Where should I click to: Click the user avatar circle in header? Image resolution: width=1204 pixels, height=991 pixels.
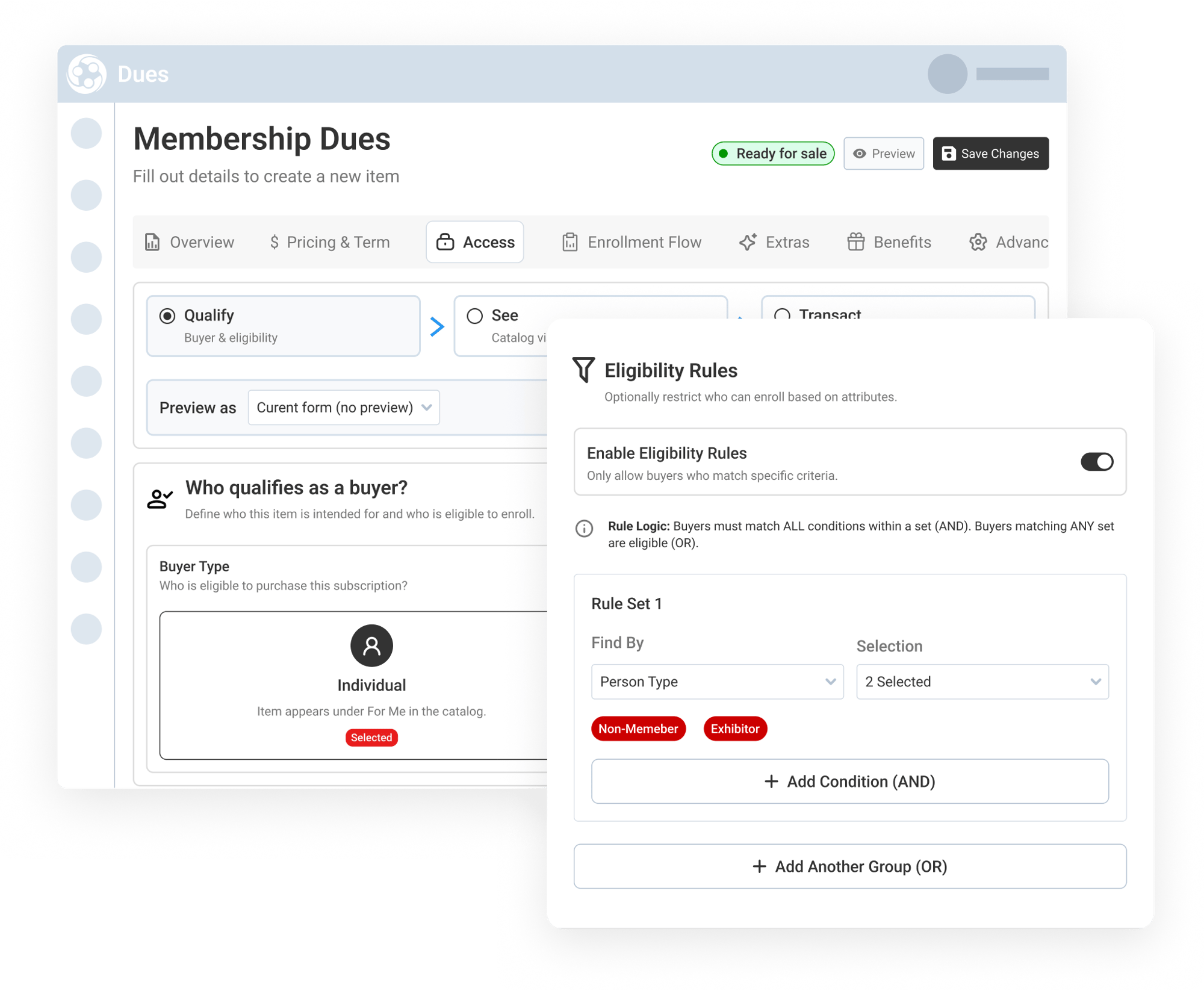[947, 74]
